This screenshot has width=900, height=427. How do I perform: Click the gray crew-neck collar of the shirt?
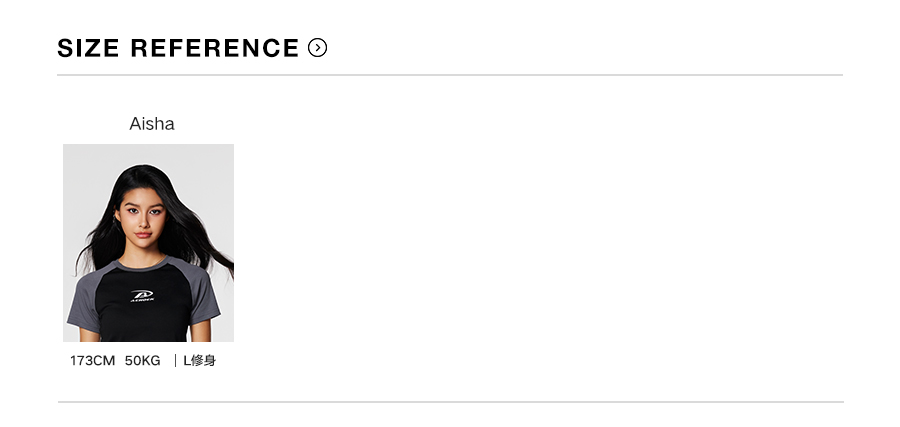144,266
